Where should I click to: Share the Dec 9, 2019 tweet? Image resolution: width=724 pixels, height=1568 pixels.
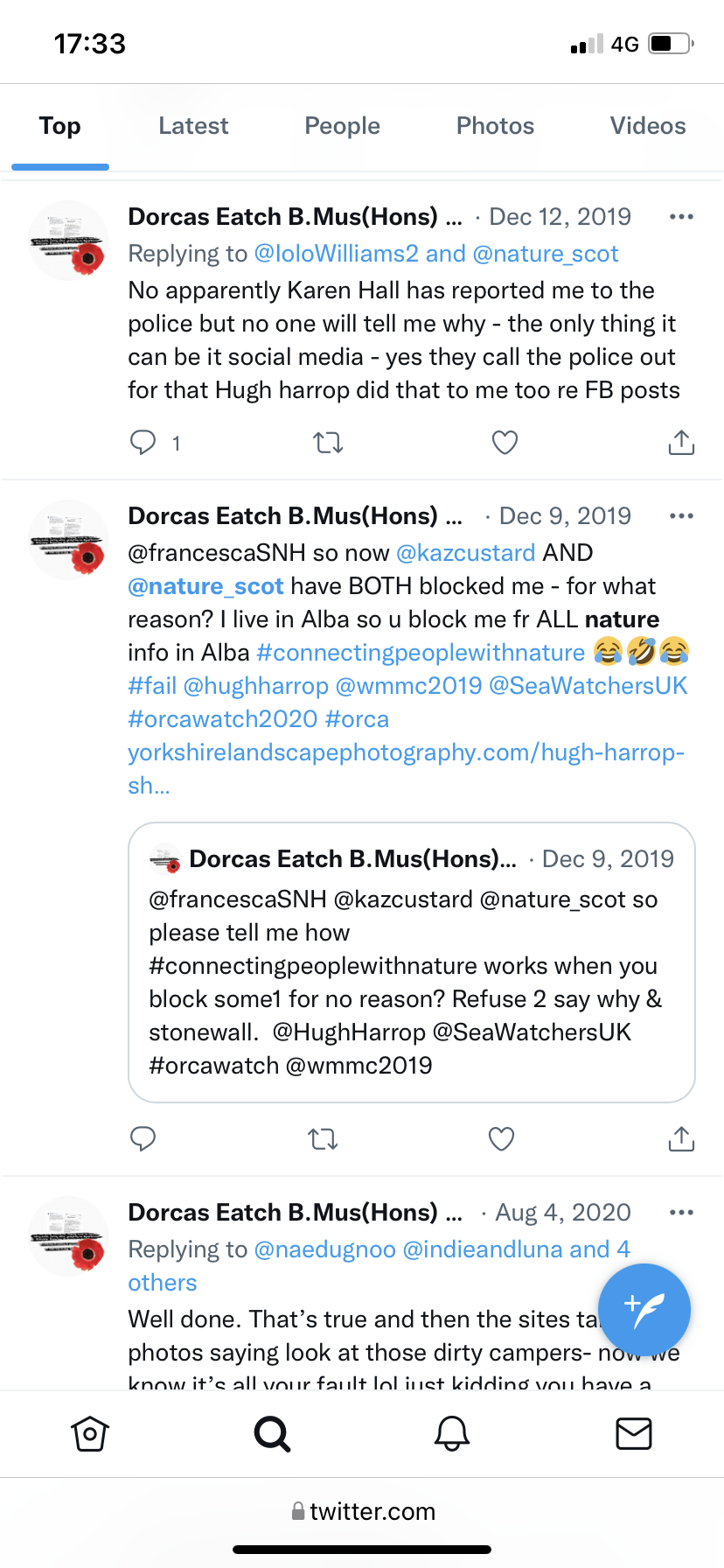click(x=681, y=1139)
